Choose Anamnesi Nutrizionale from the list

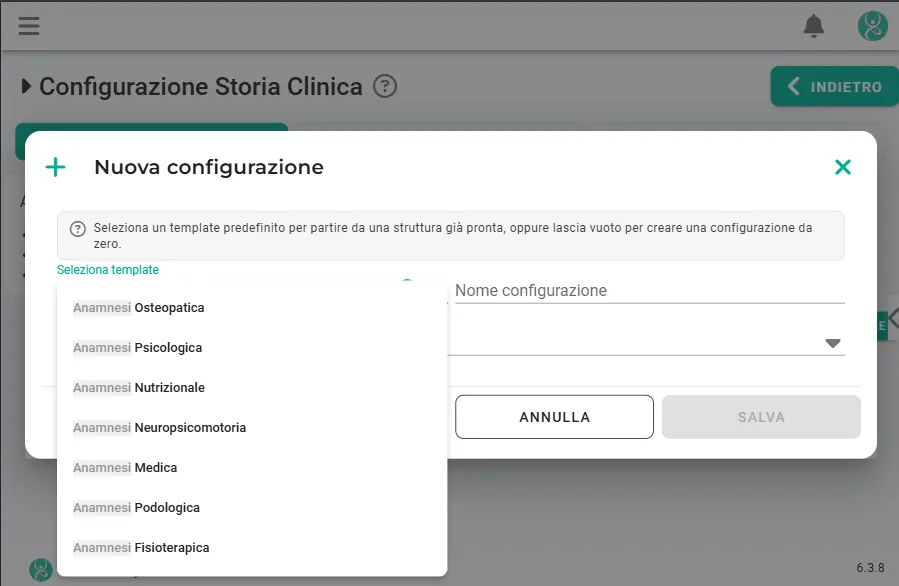(x=138, y=387)
